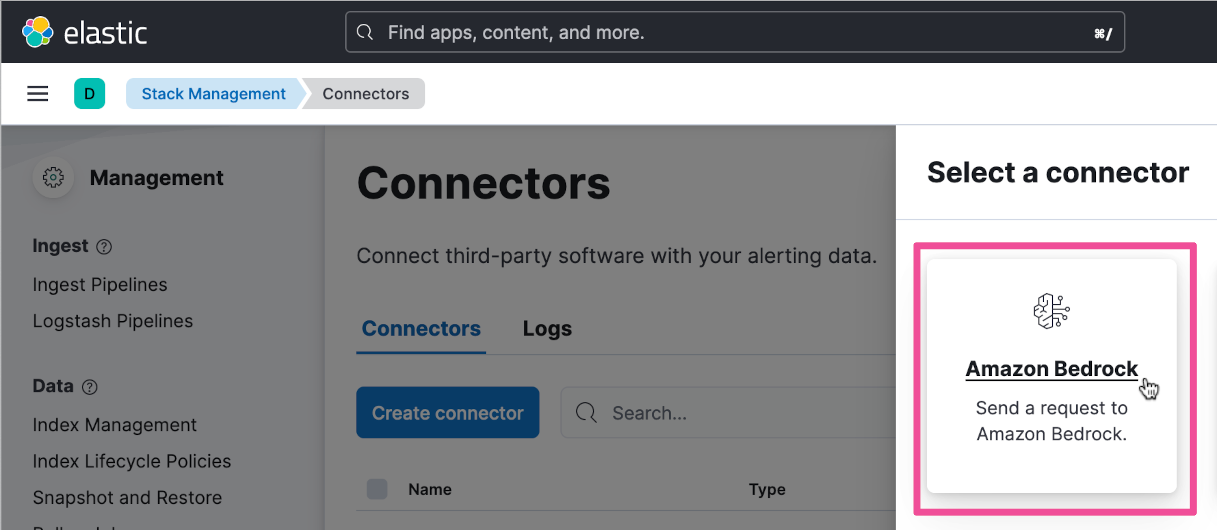Click the Ingest help question icon

point(104,246)
